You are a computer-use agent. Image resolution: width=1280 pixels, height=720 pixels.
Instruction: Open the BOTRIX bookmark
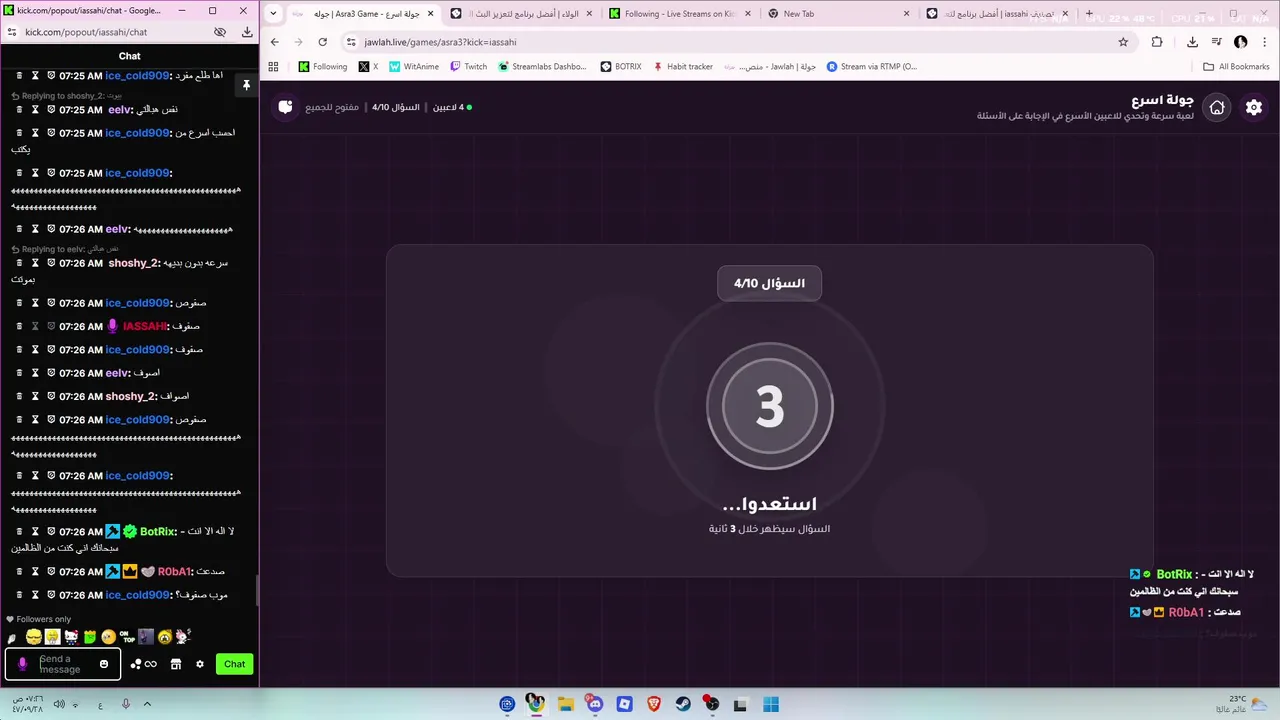click(621, 67)
